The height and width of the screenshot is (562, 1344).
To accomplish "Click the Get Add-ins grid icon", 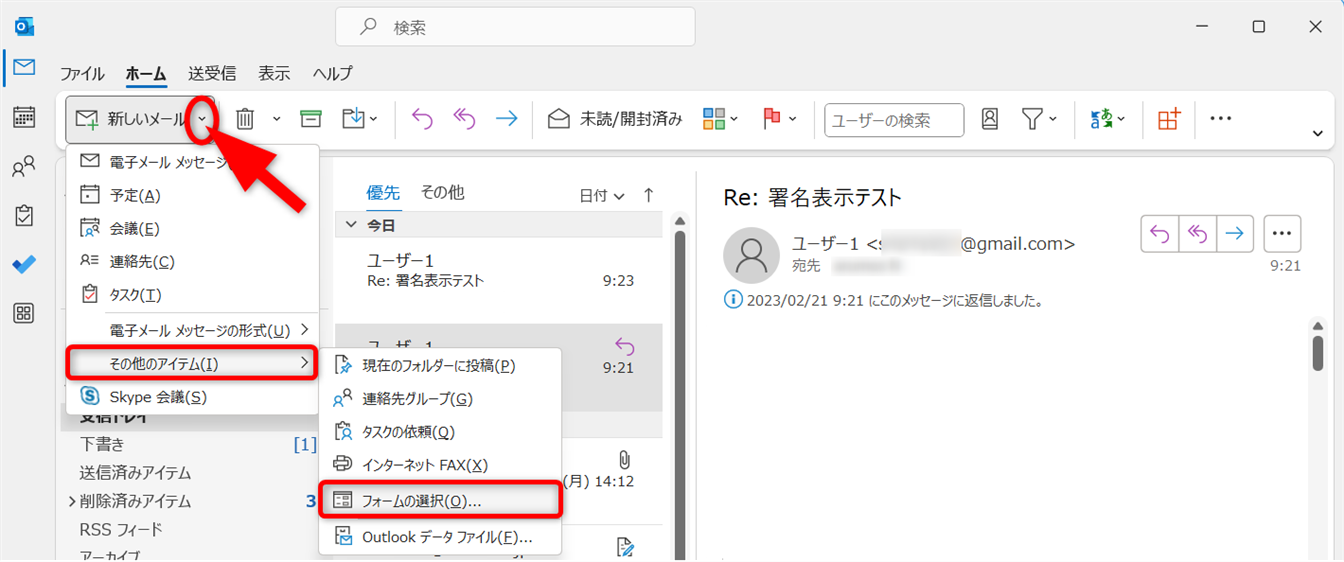I will [1169, 119].
